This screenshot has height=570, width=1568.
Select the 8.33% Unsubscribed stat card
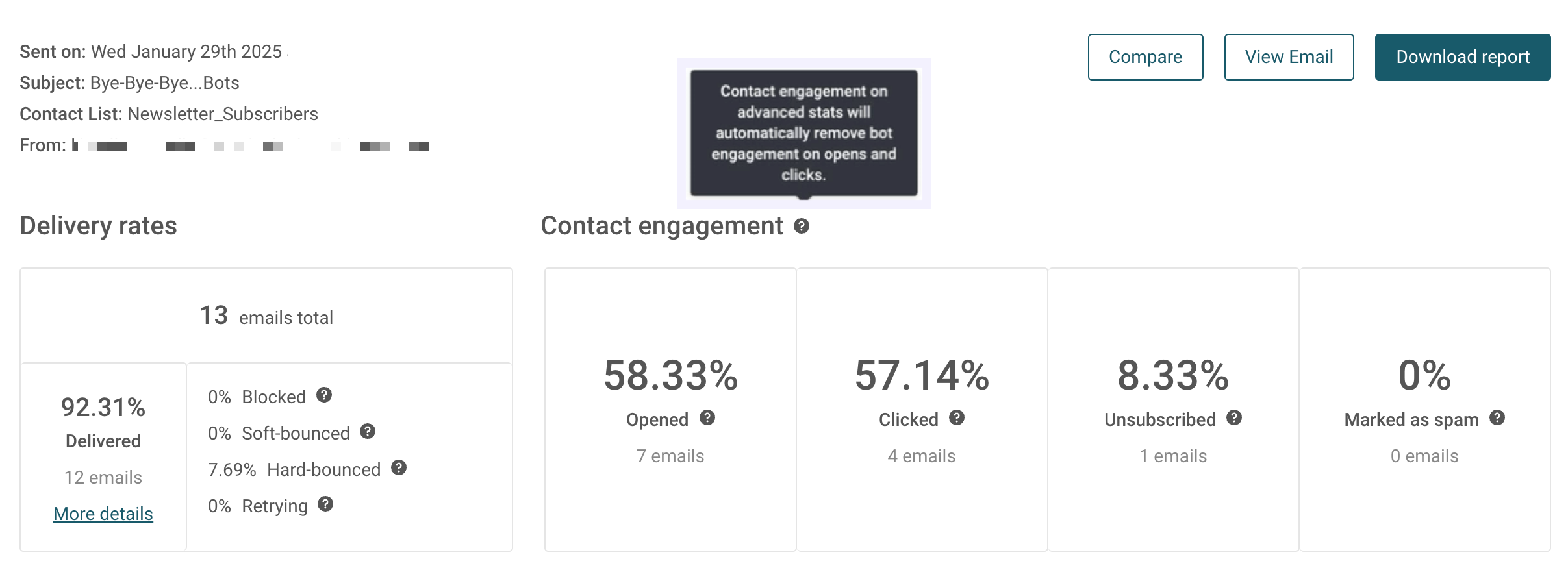[1173, 410]
